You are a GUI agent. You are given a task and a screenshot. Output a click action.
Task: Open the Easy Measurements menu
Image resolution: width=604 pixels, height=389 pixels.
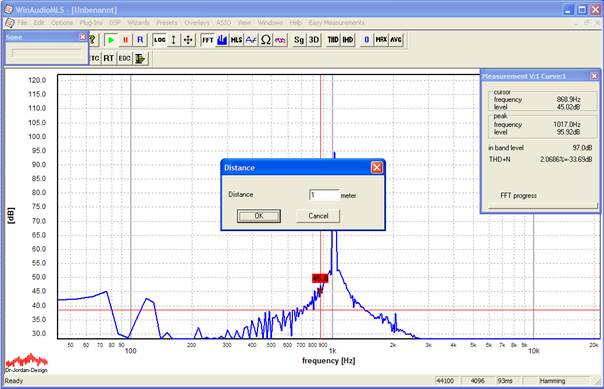coord(336,23)
